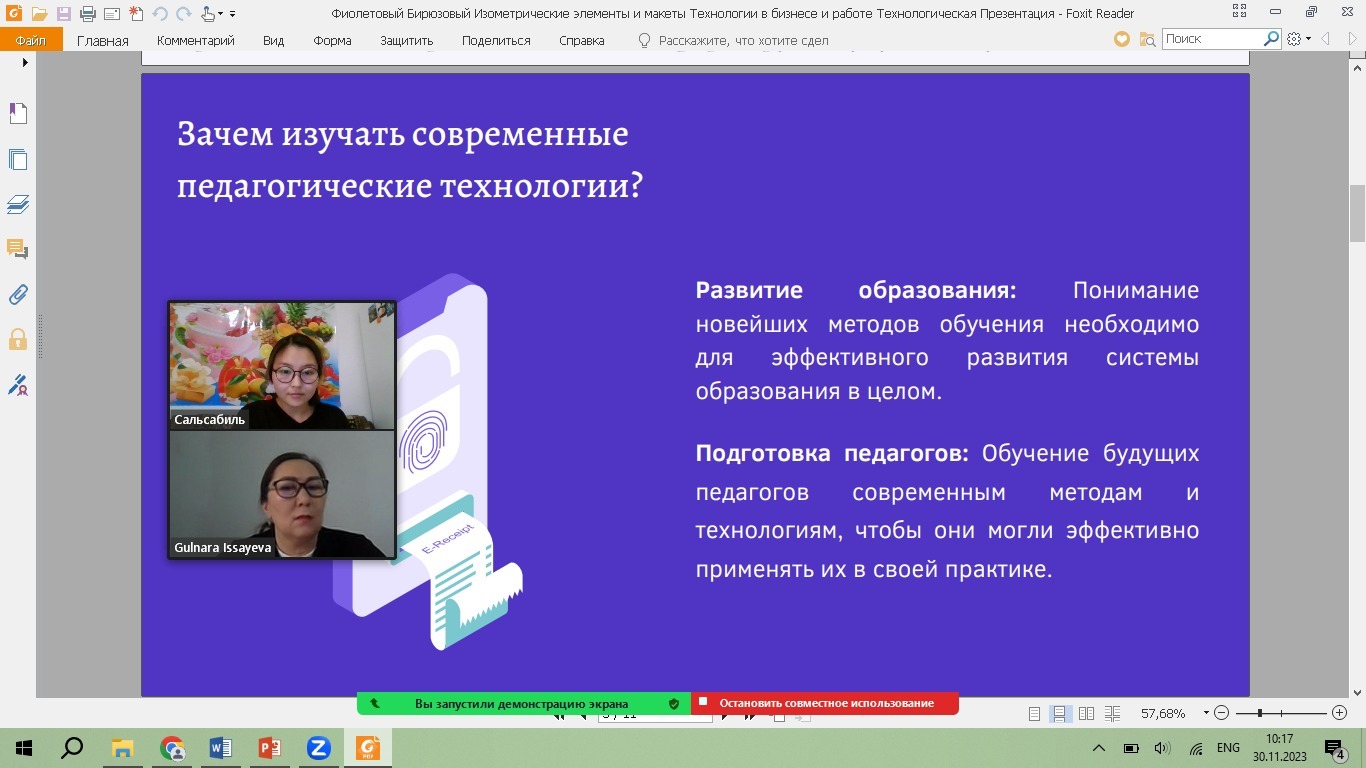Open the Комментарий ribbon tab

click(196, 41)
